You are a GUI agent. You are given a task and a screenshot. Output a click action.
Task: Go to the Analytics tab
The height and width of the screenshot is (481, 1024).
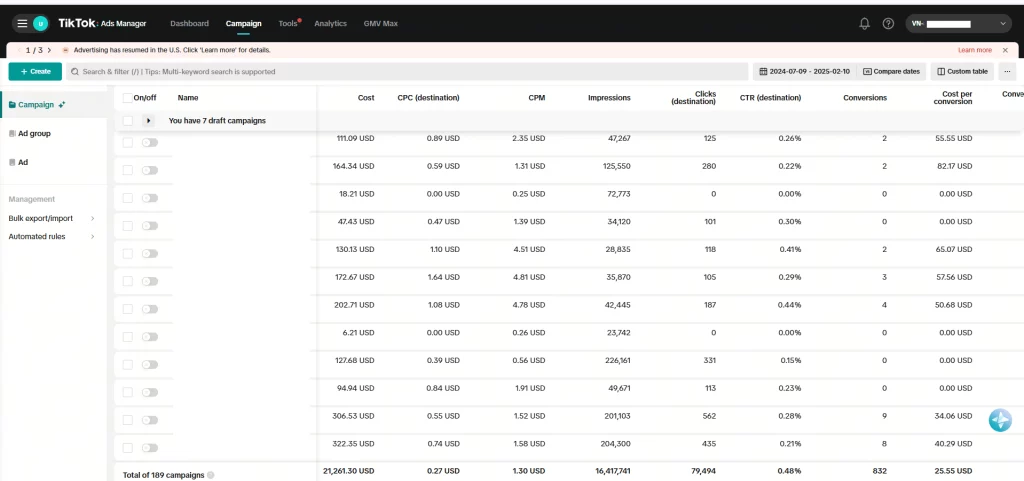[330, 23]
